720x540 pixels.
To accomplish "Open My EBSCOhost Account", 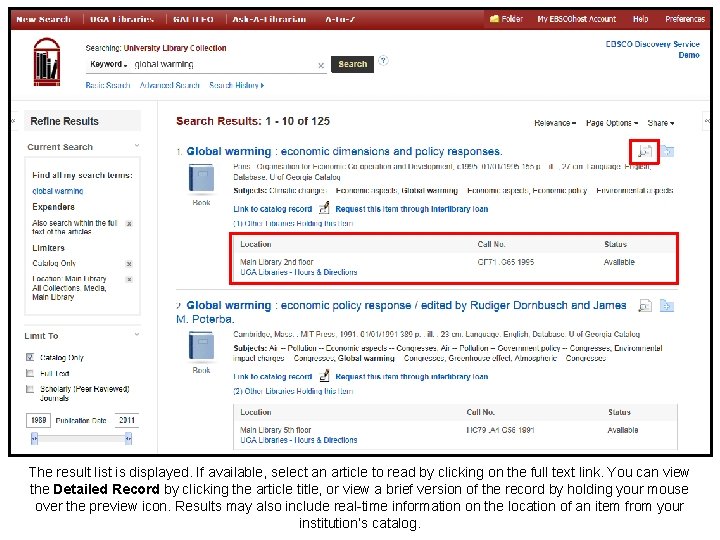I will tap(576, 19).
